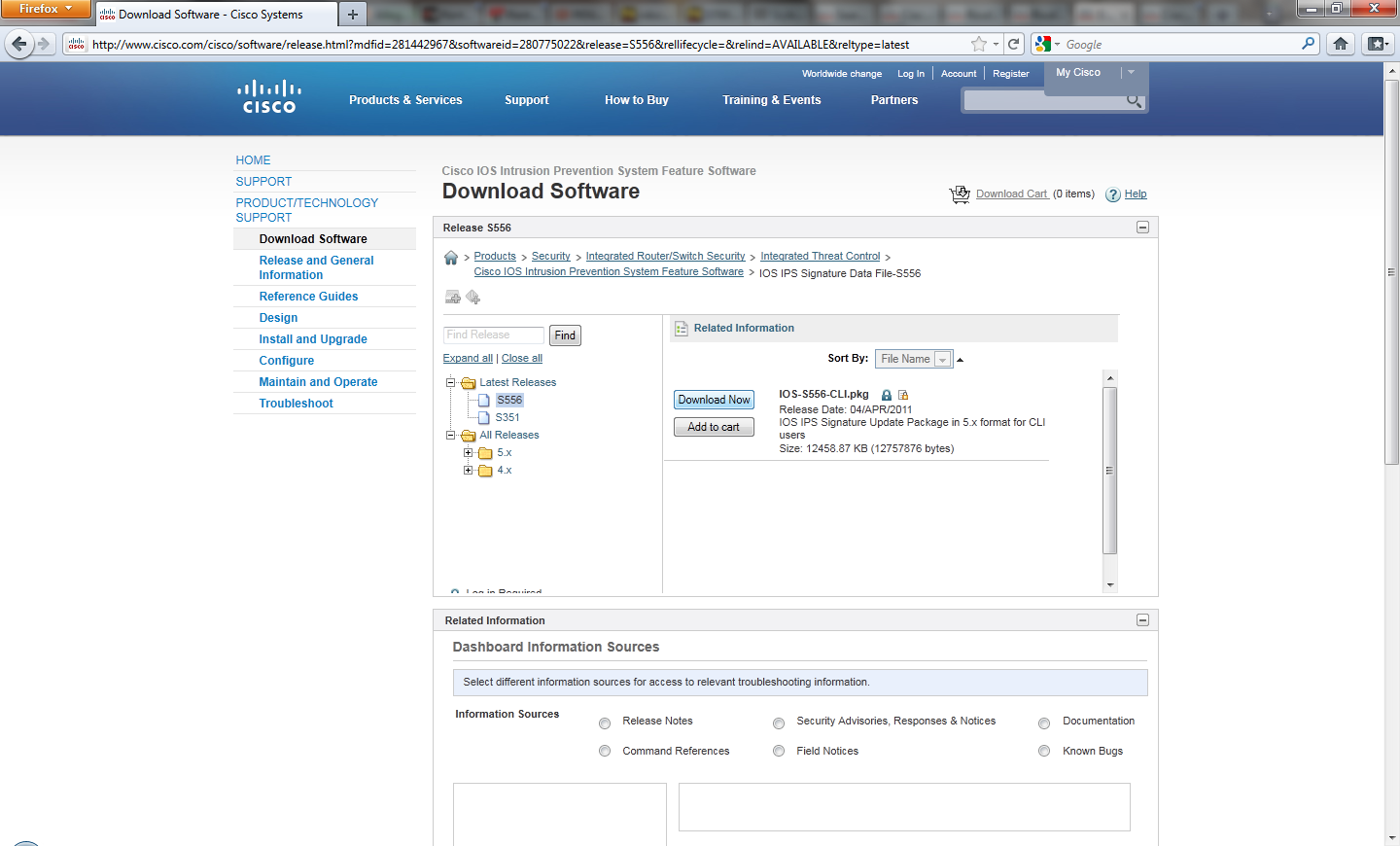Select the Release Notes radio button
Viewport: 1400px width, 846px height.
[x=605, y=723]
